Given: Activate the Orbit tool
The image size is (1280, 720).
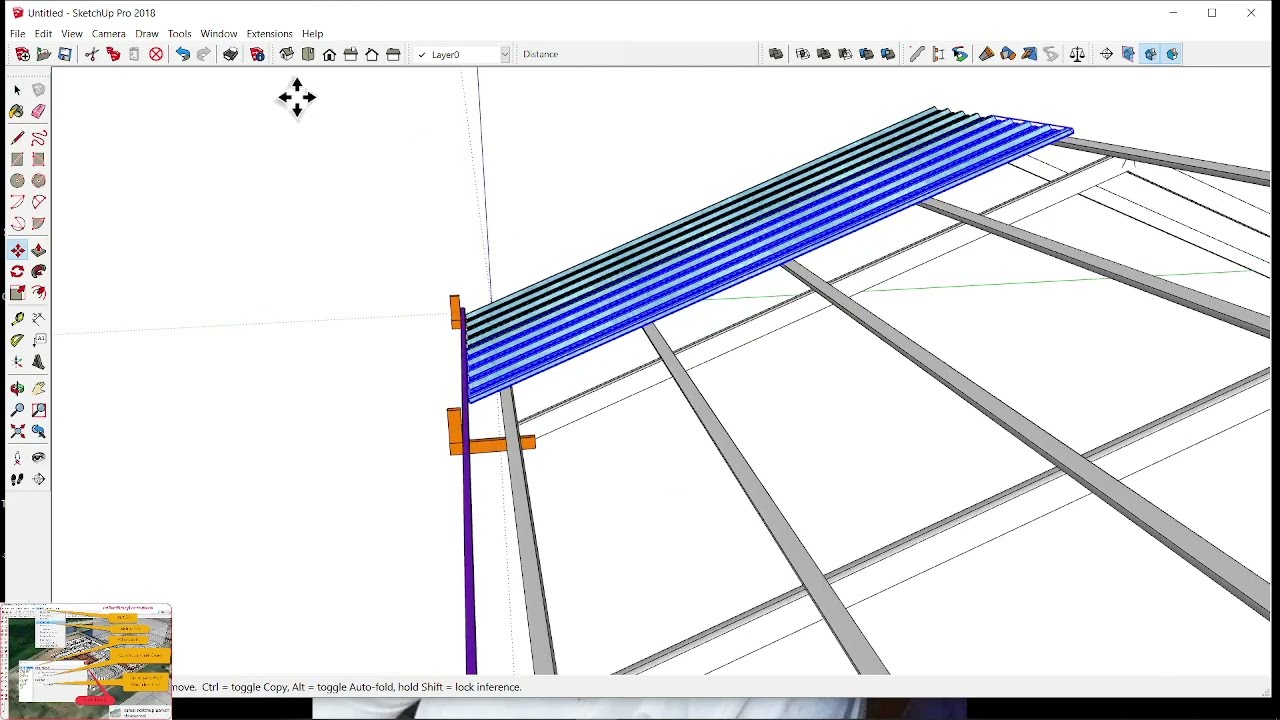Looking at the screenshot, I should (x=17, y=389).
